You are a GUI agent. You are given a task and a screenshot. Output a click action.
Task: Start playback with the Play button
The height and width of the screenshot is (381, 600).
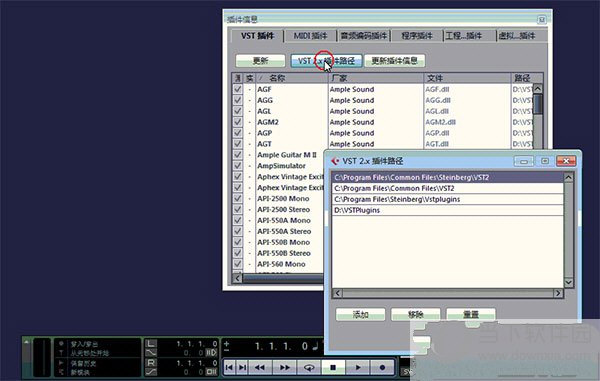[x=358, y=367]
